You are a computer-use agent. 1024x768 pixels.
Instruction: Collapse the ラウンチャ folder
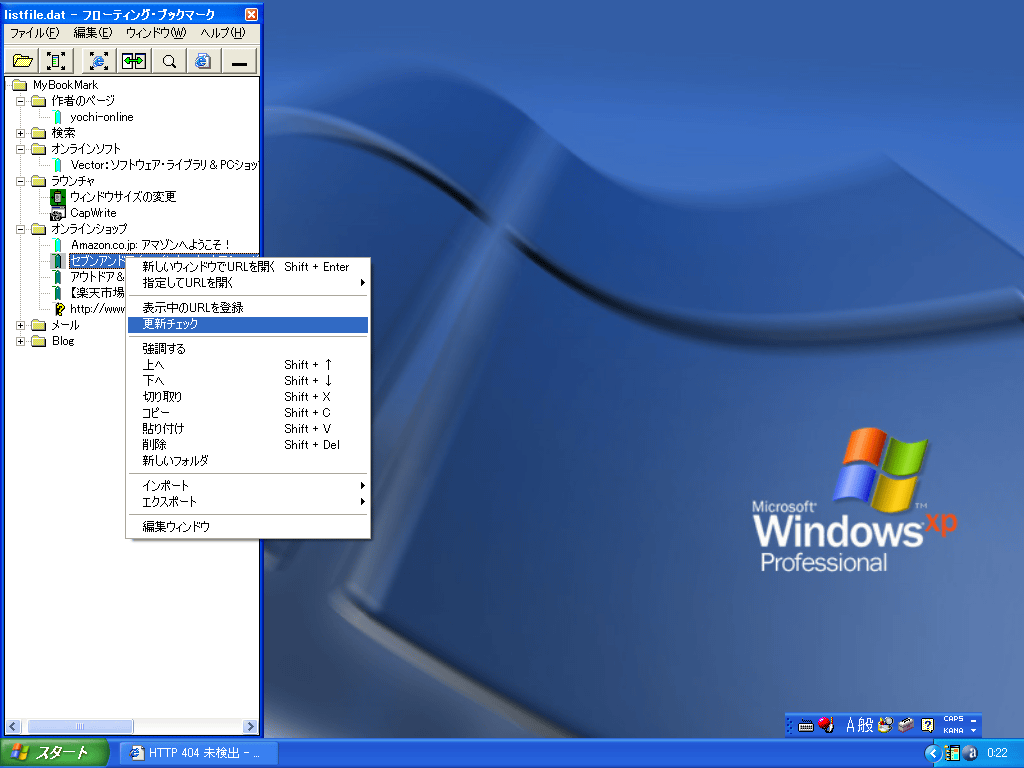[21, 181]
